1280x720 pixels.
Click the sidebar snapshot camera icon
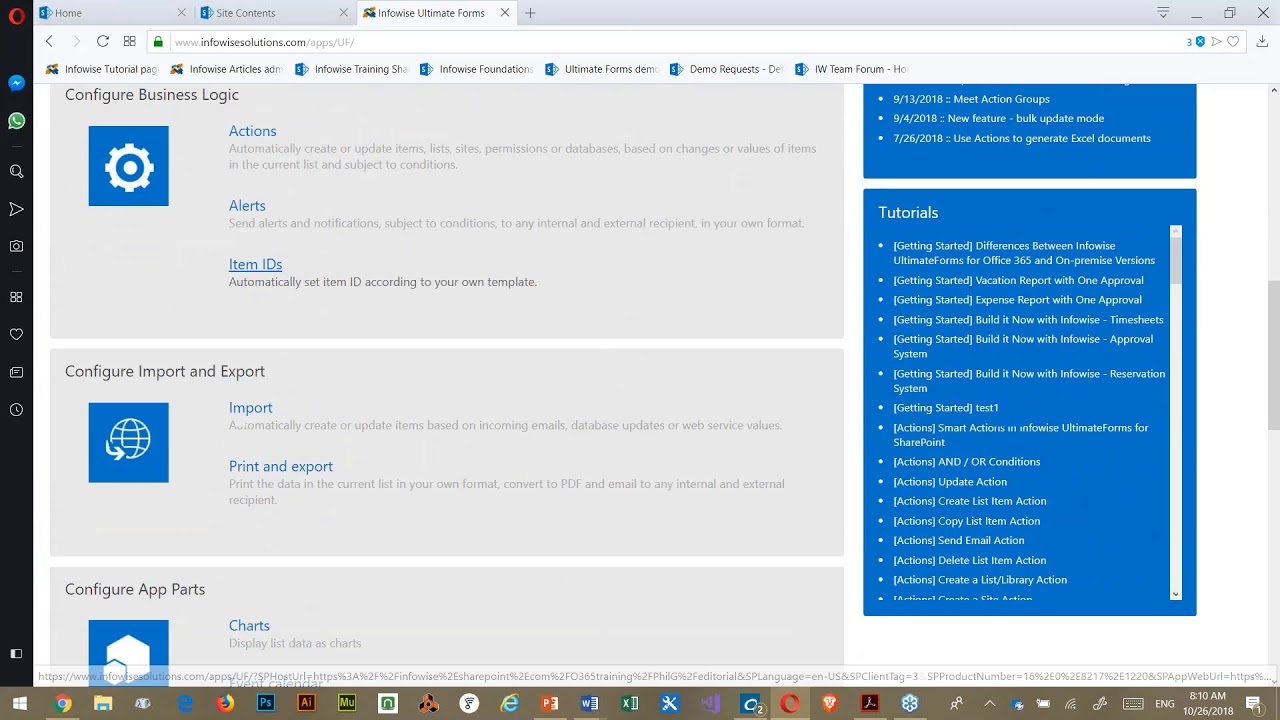point(16,246)
